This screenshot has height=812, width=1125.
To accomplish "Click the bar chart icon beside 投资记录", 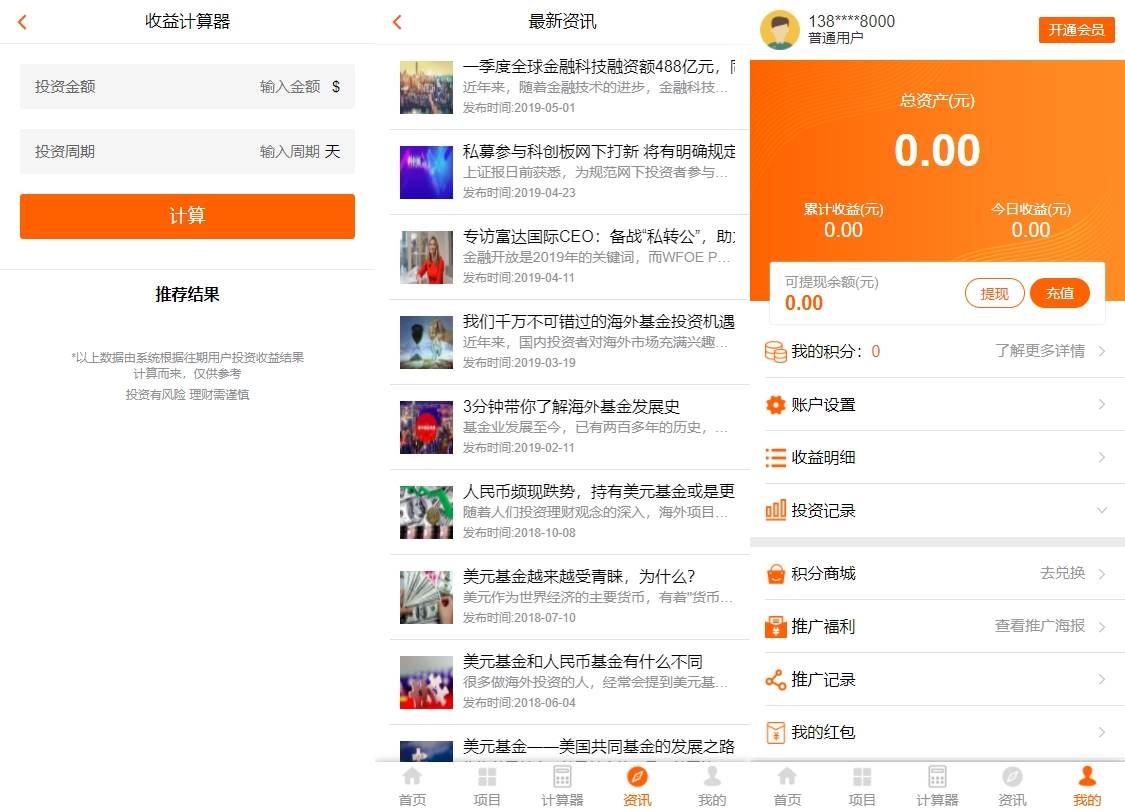I will click(x=775, y=511).
